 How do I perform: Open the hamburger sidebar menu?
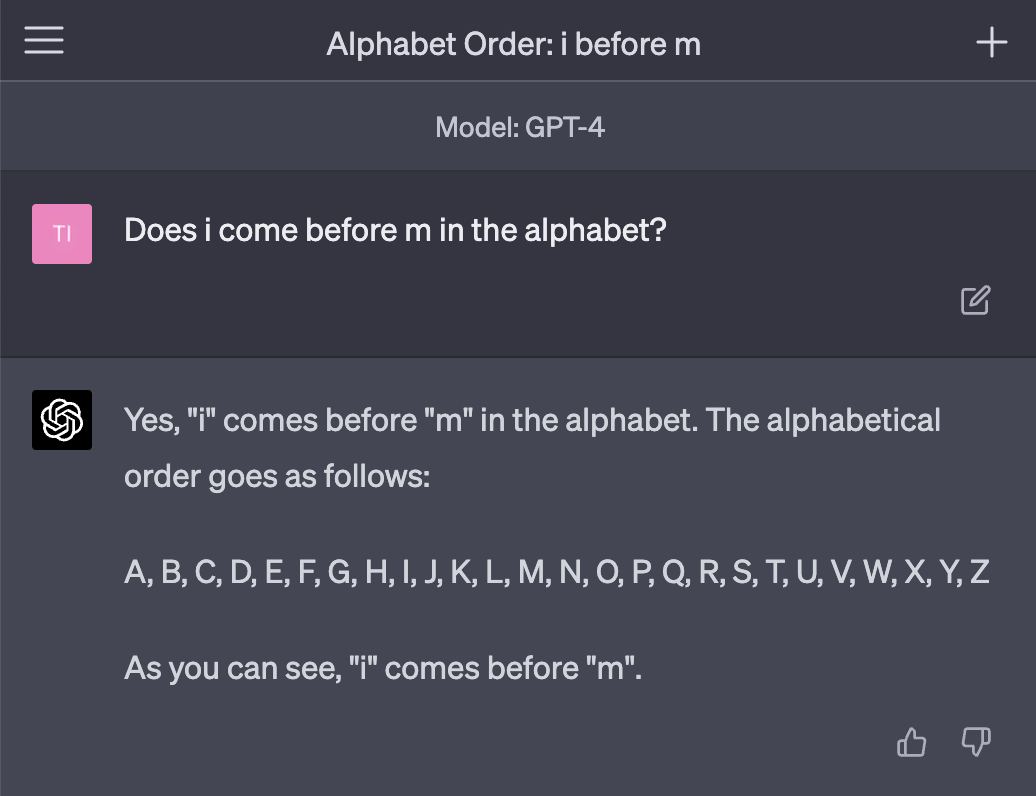44,41
